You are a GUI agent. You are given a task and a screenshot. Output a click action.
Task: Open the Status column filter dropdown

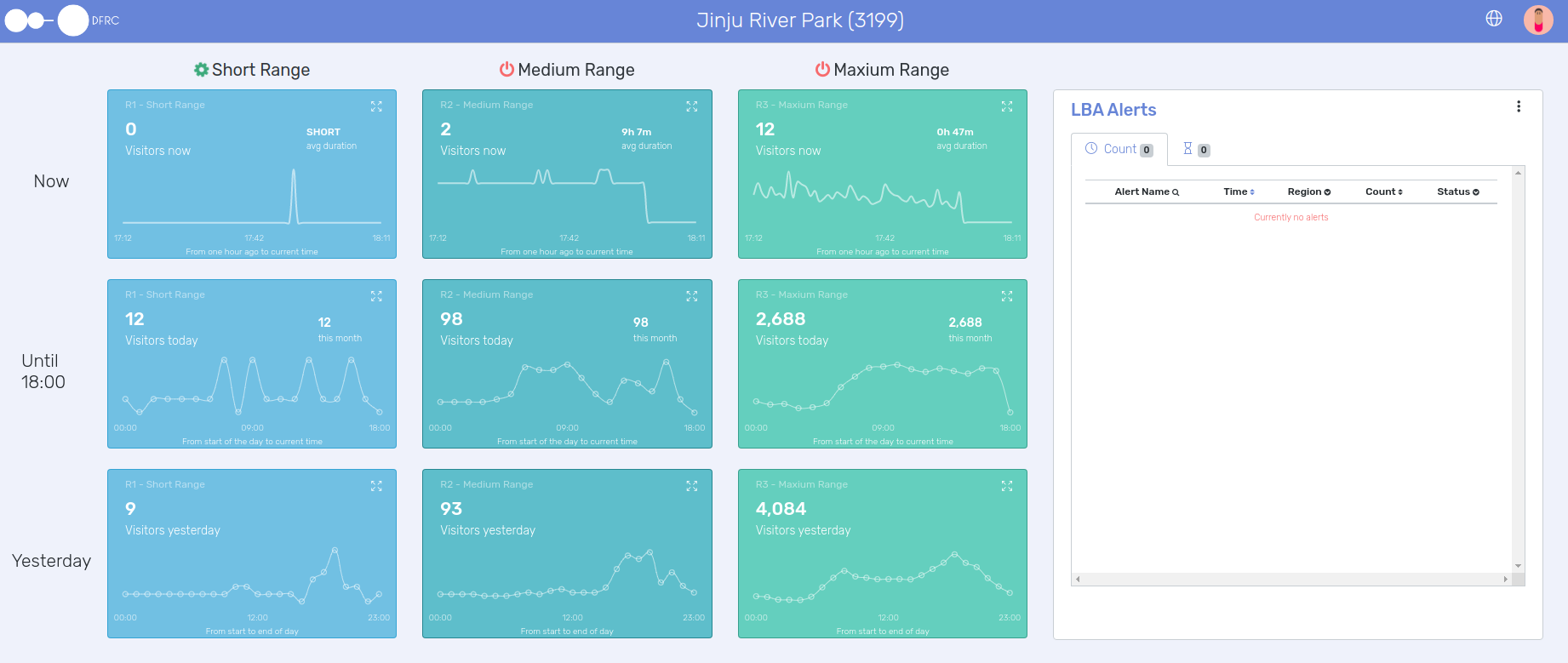(1476, 192)
